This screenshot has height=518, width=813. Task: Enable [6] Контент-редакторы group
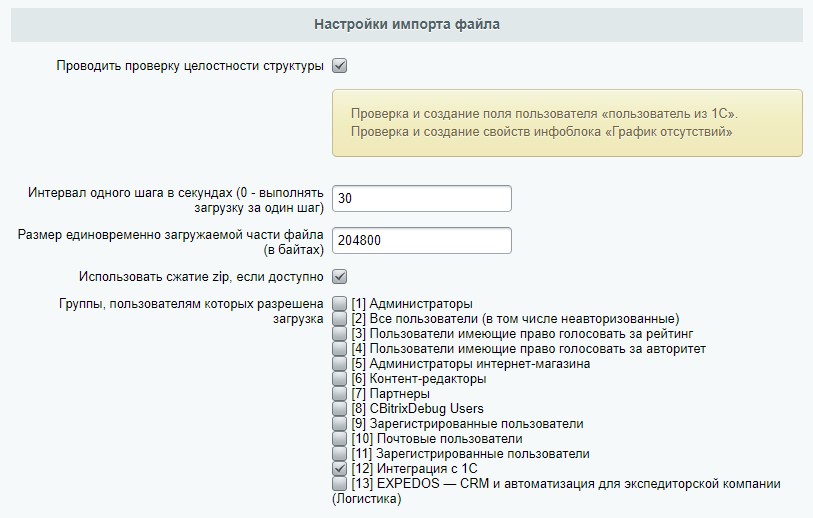point(341,379)
